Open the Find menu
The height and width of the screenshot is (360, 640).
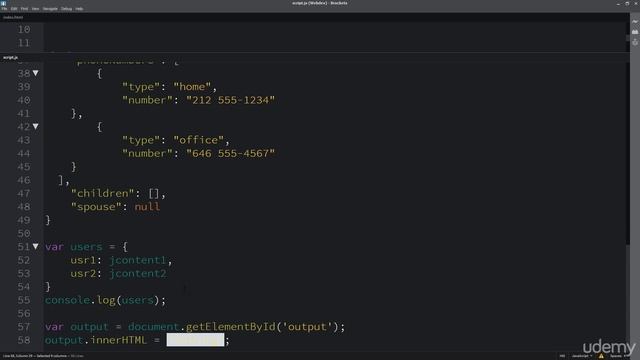click(x=24, y=9)
